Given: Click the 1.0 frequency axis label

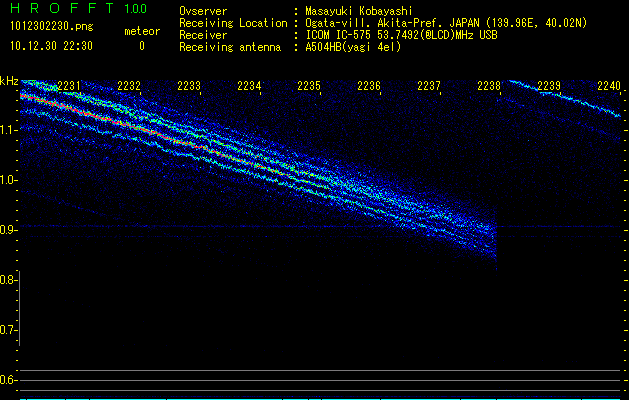Looking at the screenshot, I should (9, 180).
